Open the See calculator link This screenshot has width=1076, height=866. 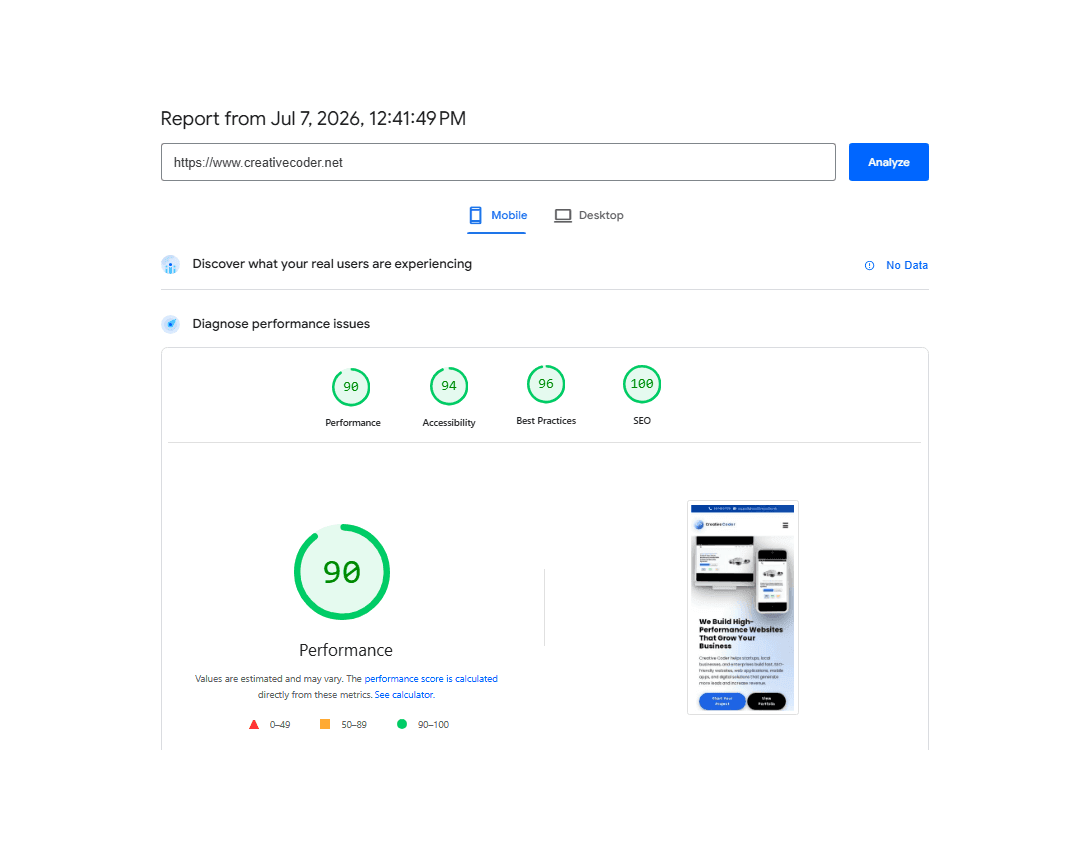click(404, 695)
